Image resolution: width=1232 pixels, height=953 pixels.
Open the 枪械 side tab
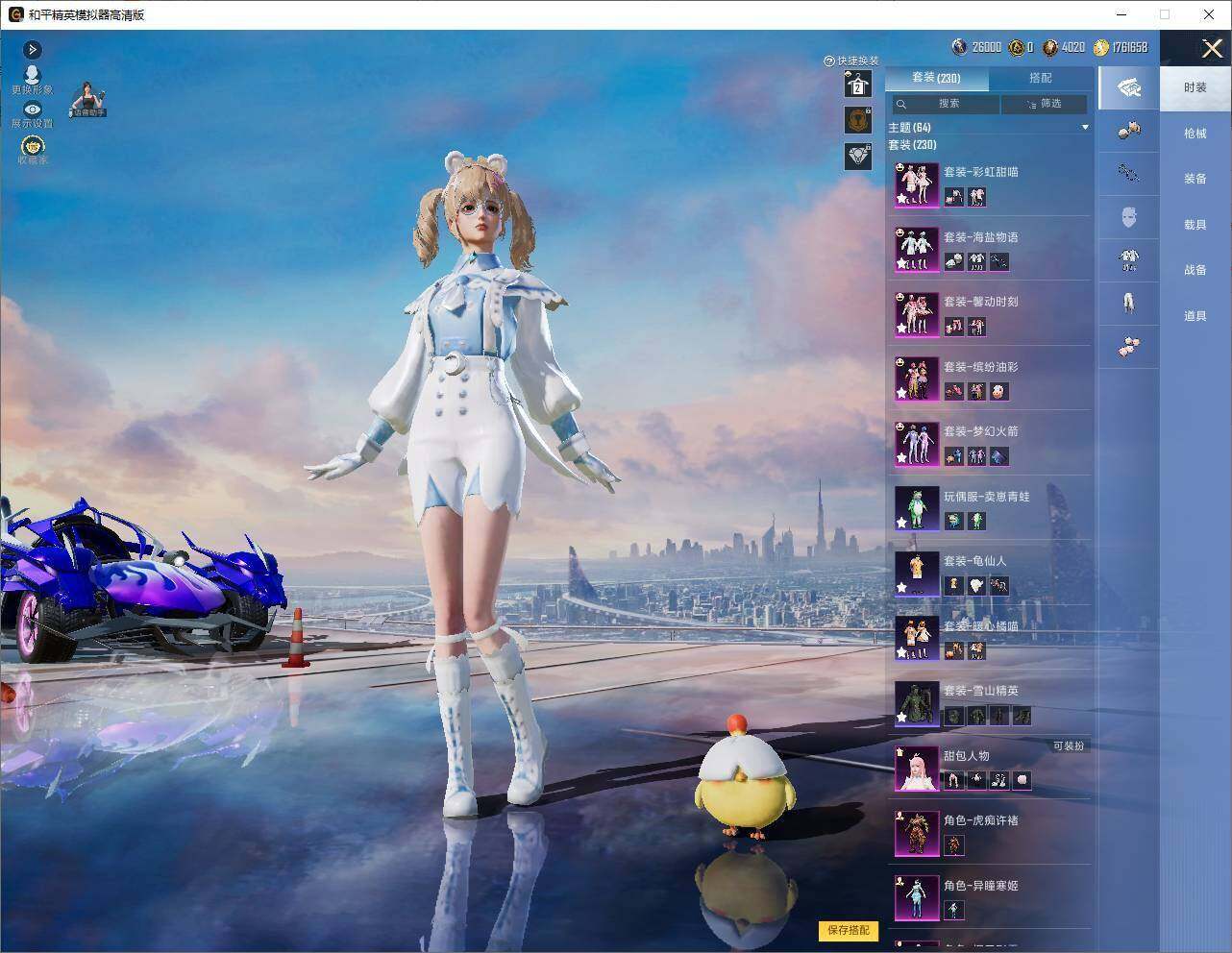point(1195,134)
